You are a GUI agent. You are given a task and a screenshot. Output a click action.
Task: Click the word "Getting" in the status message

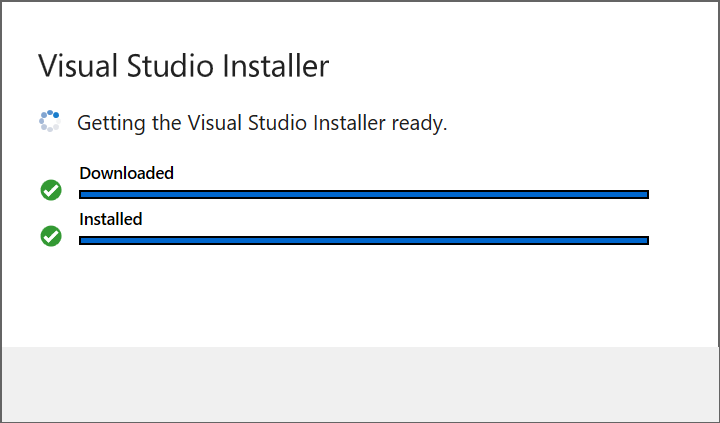pos(105,123)
